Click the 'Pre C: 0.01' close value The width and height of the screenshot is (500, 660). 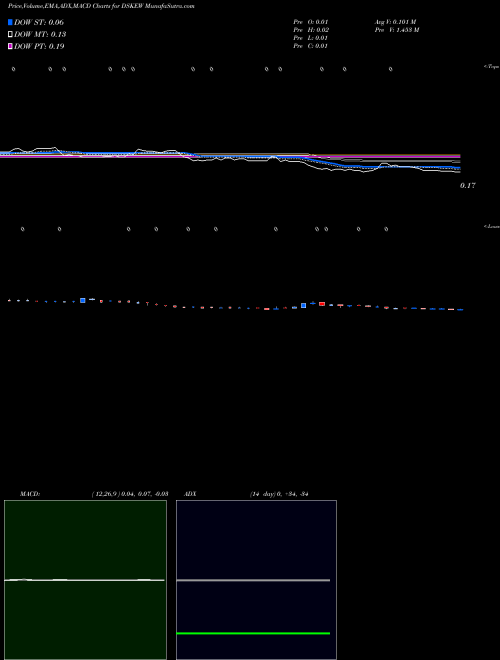coord(311,46)
